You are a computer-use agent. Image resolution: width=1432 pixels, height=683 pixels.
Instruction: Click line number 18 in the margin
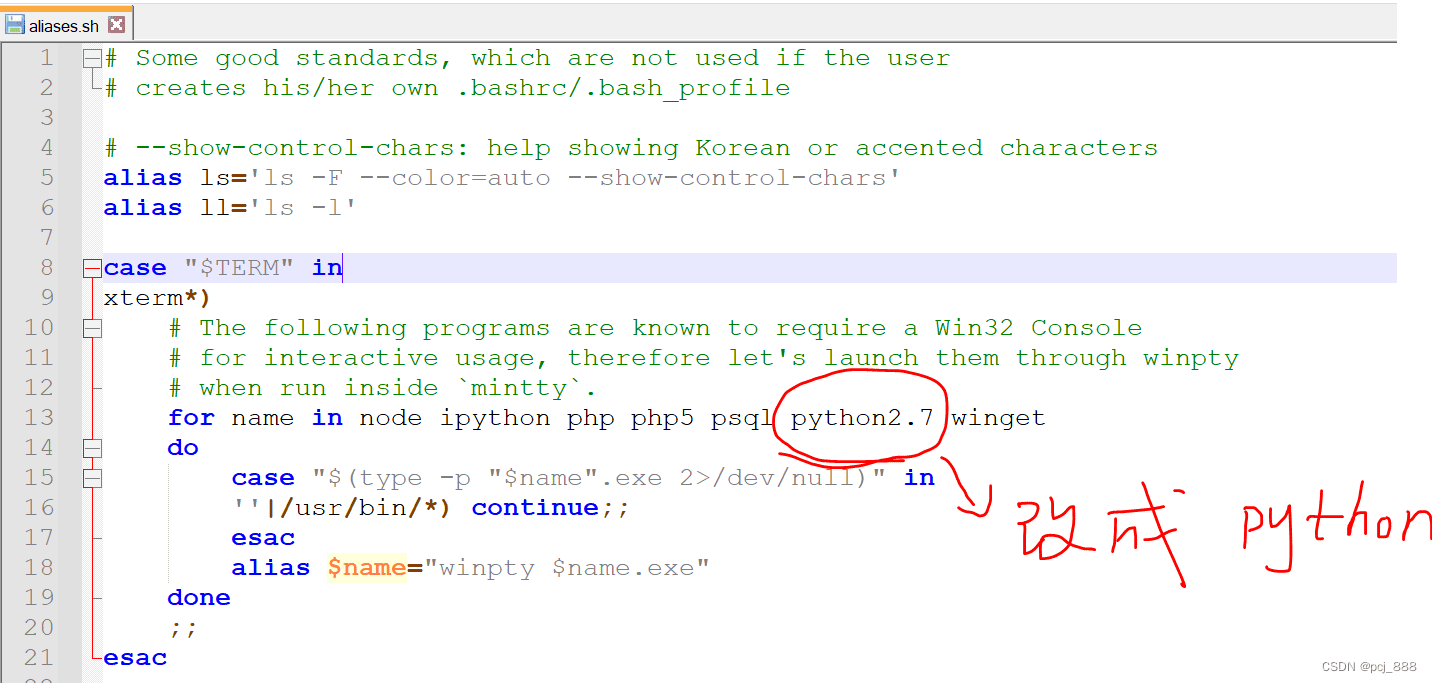click(x=39, y=568)
